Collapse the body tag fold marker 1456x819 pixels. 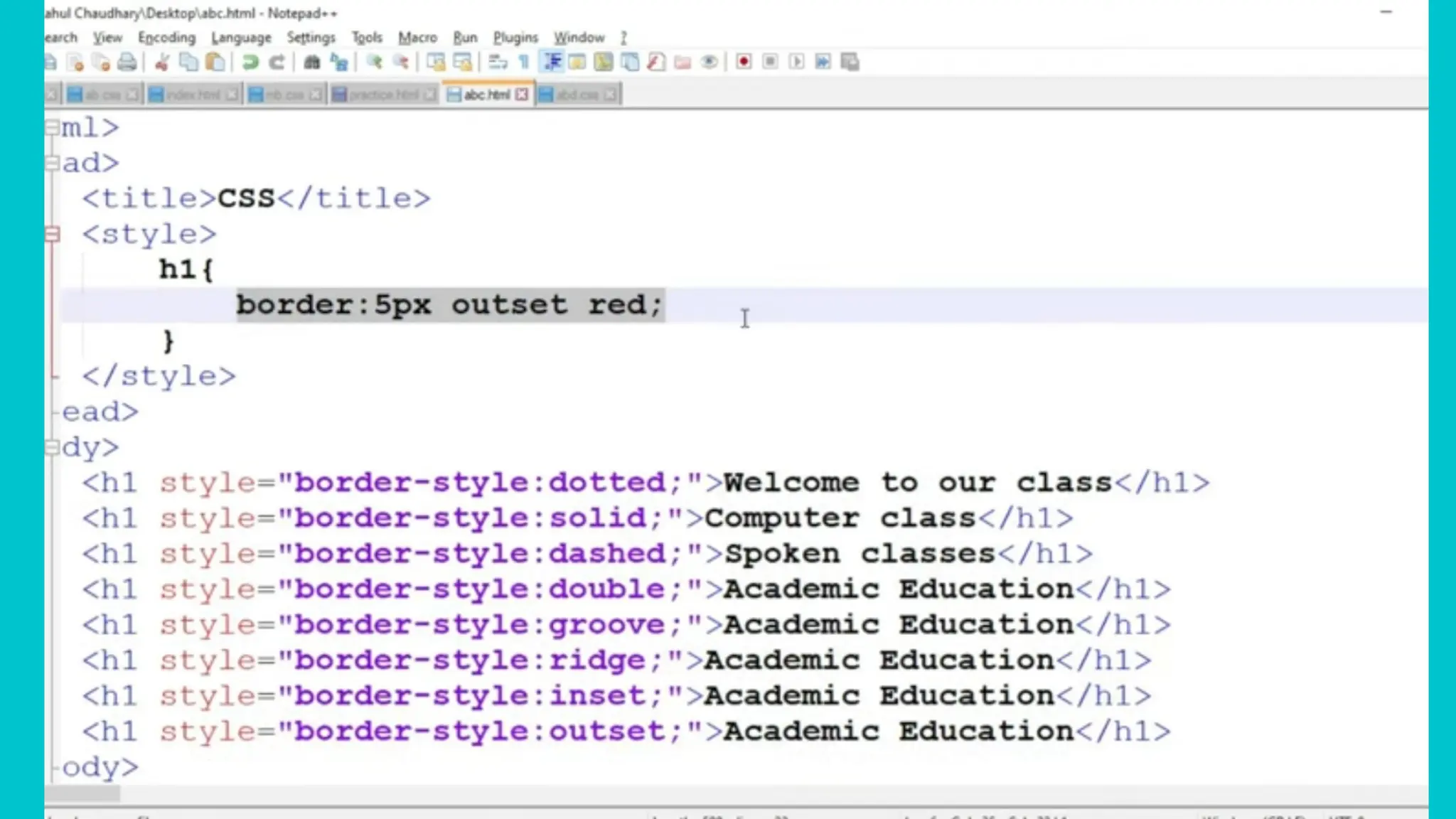53,447
